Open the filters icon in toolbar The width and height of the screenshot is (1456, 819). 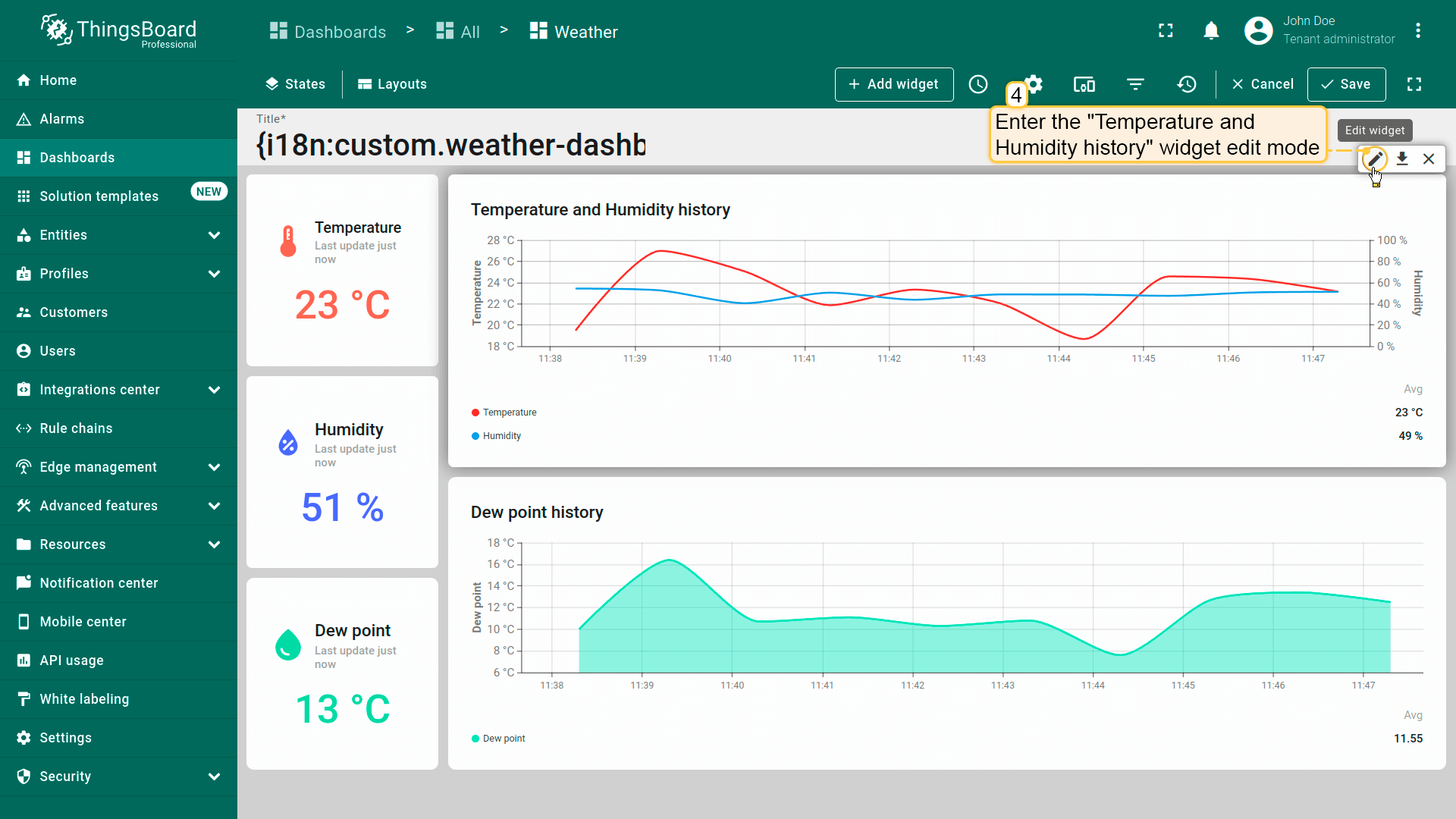pos(1135,84)
